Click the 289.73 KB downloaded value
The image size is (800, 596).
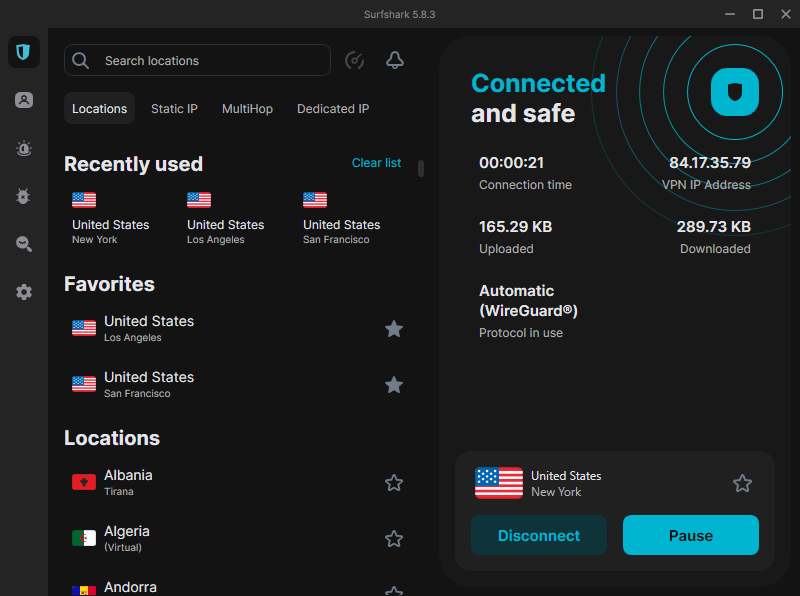click(x=713, y=227)
